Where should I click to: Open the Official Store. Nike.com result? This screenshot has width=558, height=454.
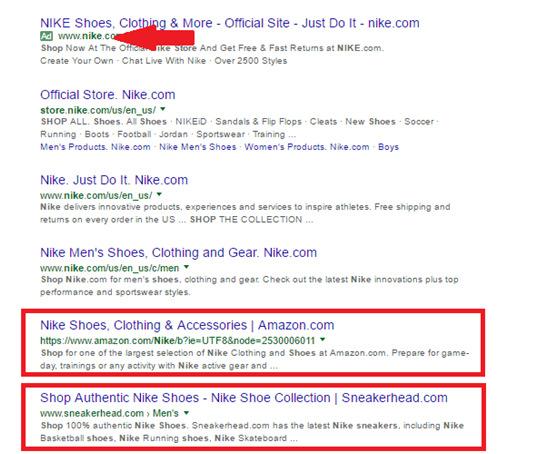[x=107, y=95]
